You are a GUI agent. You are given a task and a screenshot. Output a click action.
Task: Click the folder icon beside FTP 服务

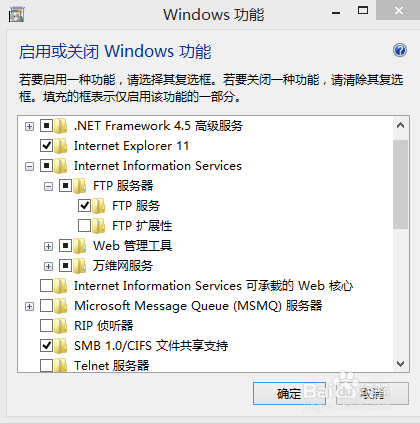click(99, 206)
